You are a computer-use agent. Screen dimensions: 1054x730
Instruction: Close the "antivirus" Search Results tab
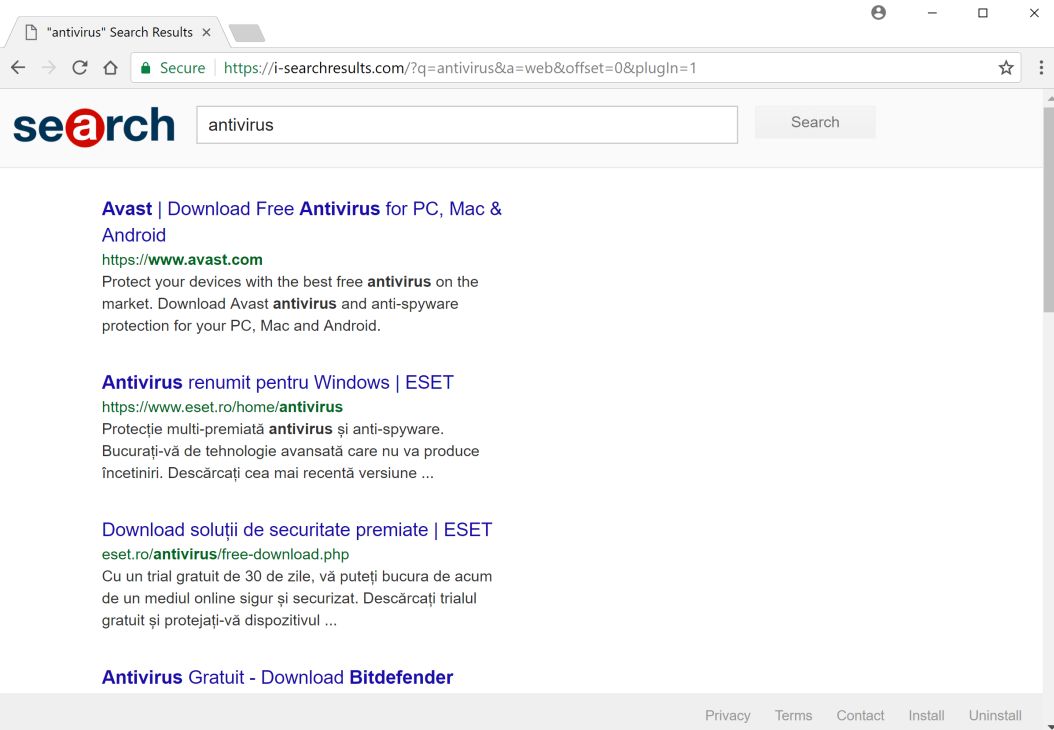[x=206, y=32]
